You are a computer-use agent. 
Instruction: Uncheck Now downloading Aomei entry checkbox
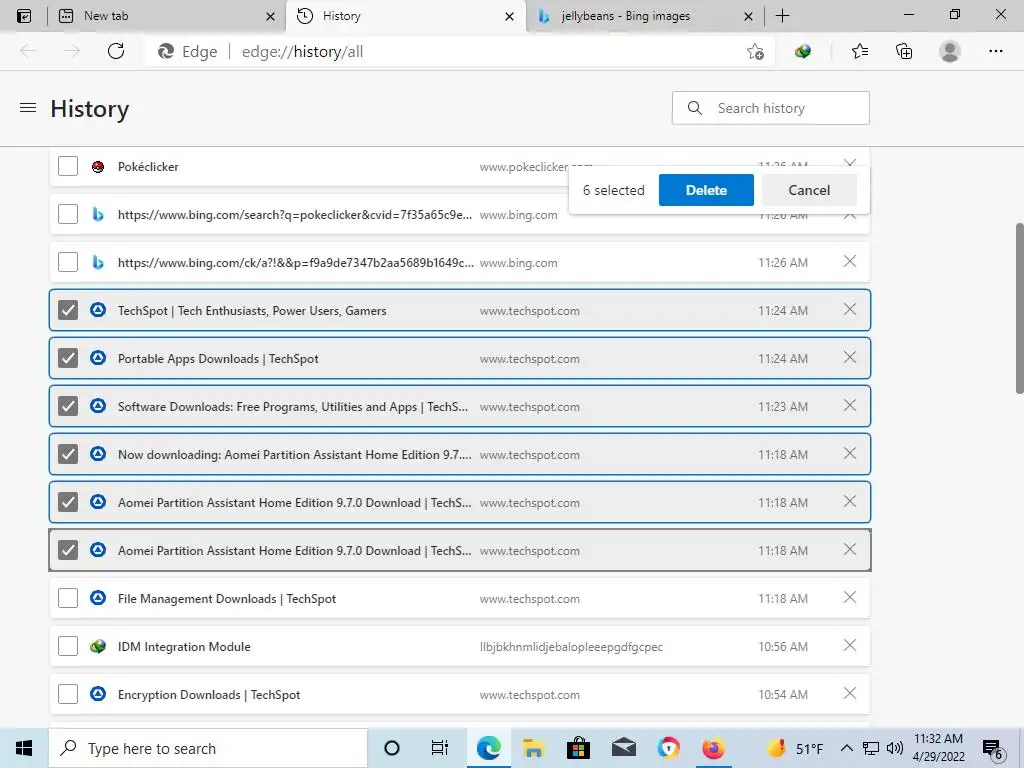68,455
